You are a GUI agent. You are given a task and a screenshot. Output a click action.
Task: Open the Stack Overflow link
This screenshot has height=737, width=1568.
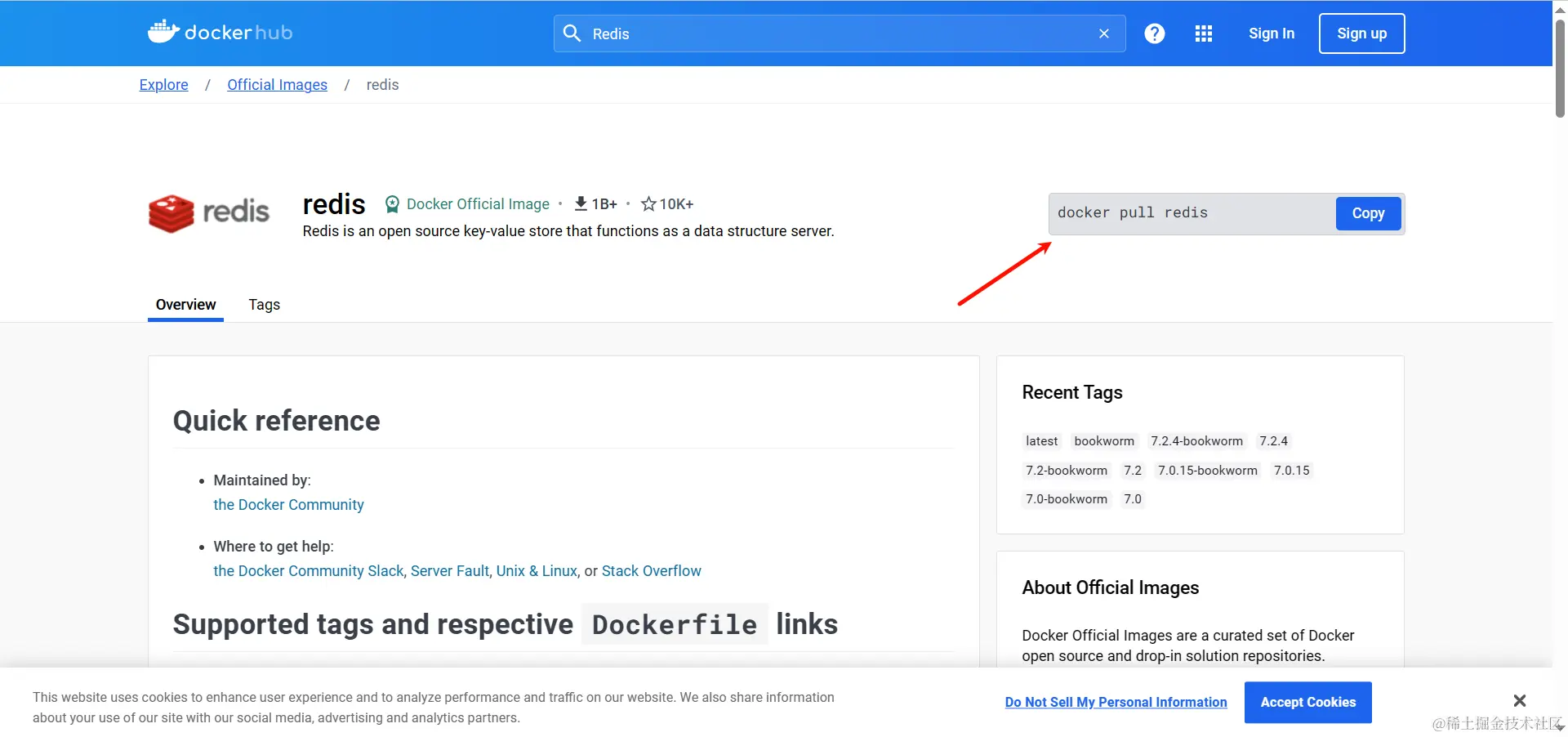point(652,571)
